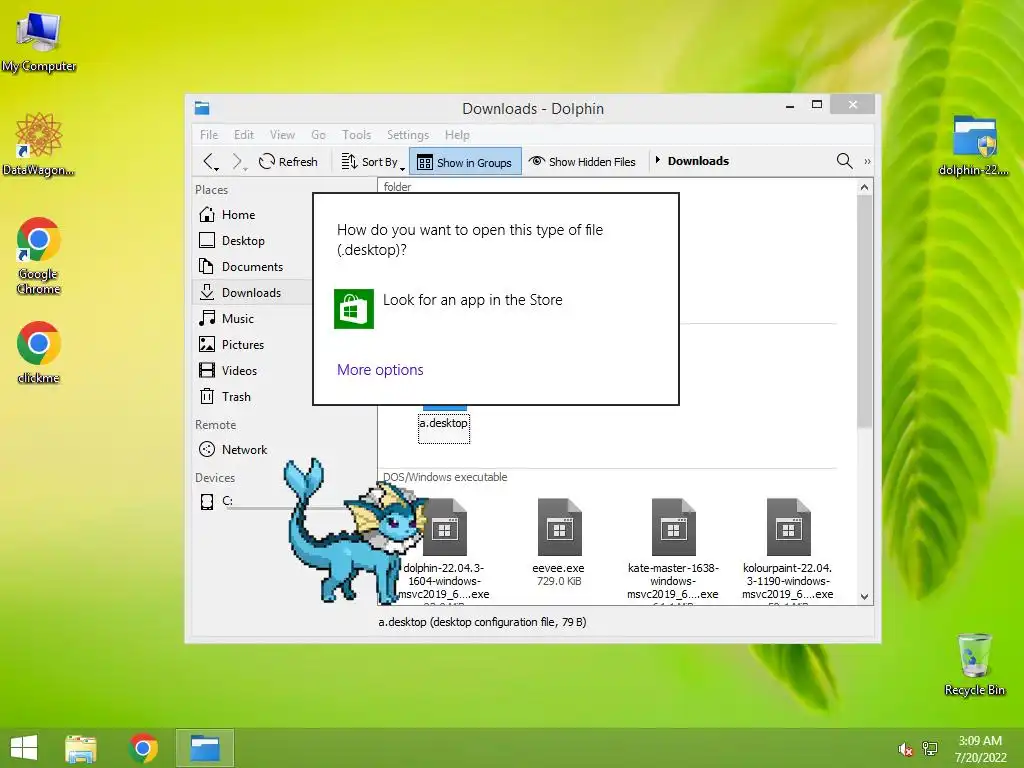Viewport: 1024px width, 768px height.
Task: Click the Dolphin taskbar button
Action: 204,748
